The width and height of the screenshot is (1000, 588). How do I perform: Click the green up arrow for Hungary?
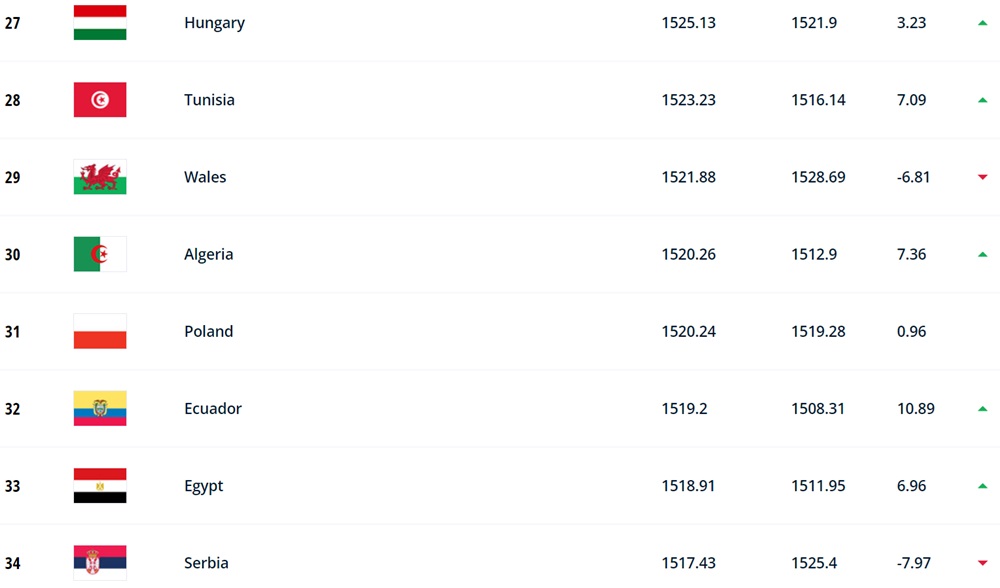[982, 23]
